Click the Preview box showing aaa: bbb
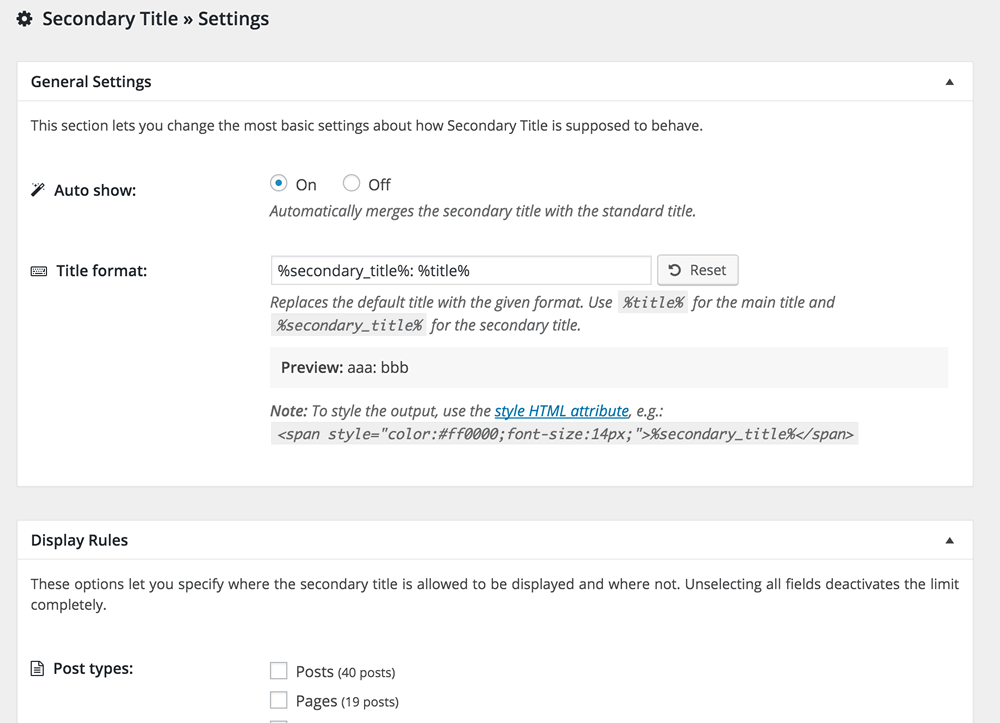The width and height of the screenshot is (1000, 723). 608,367
